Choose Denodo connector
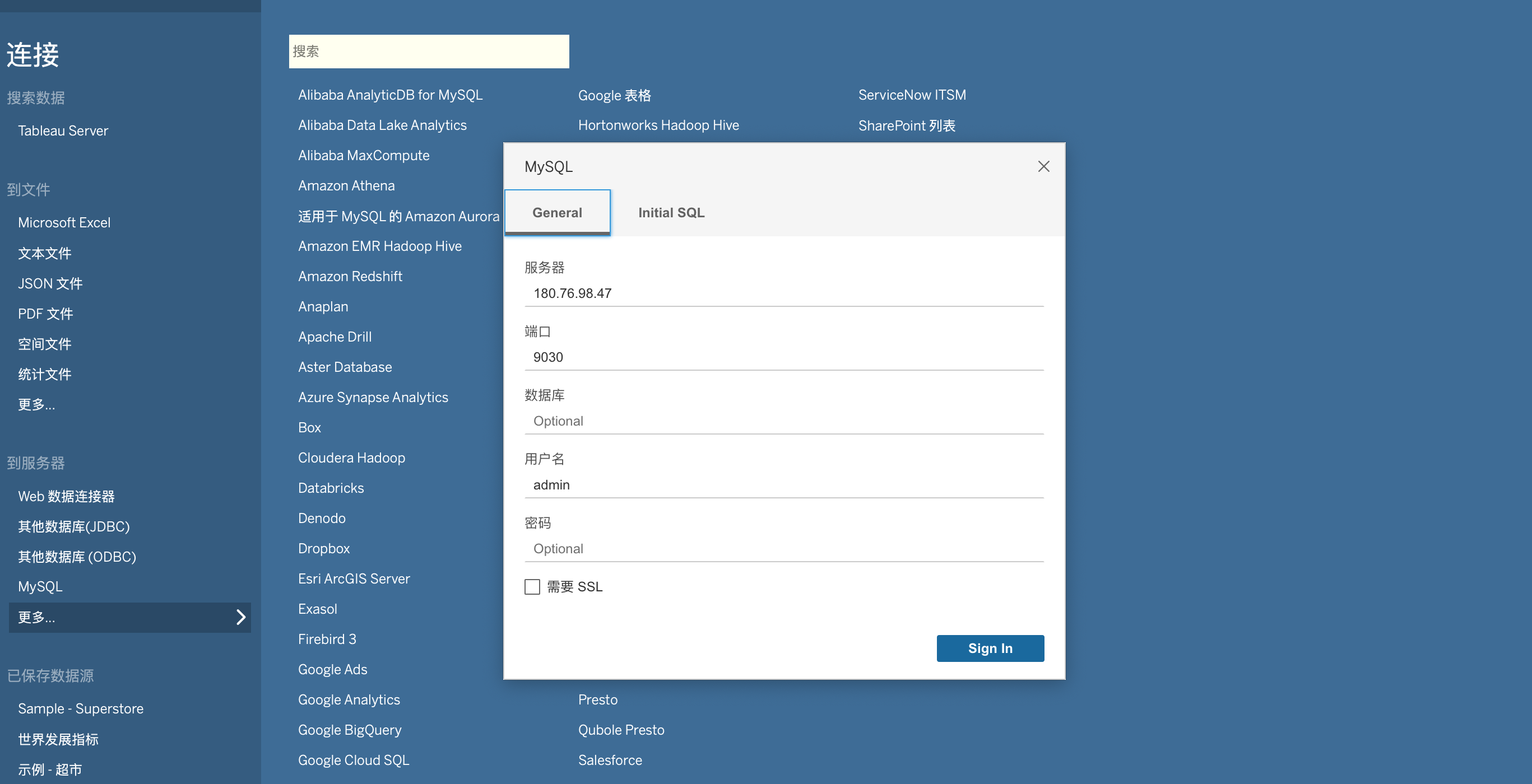 322,519
